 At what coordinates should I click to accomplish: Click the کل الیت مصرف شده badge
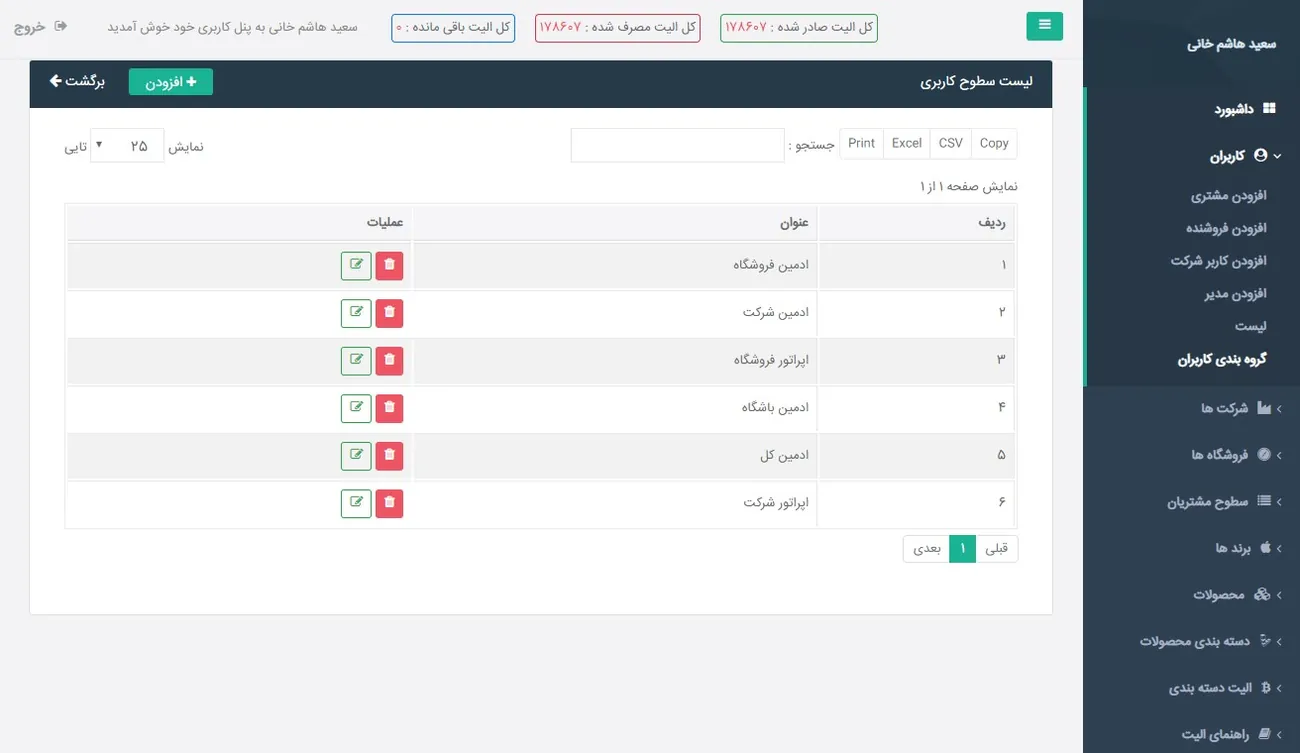click(x=618, y=28)
